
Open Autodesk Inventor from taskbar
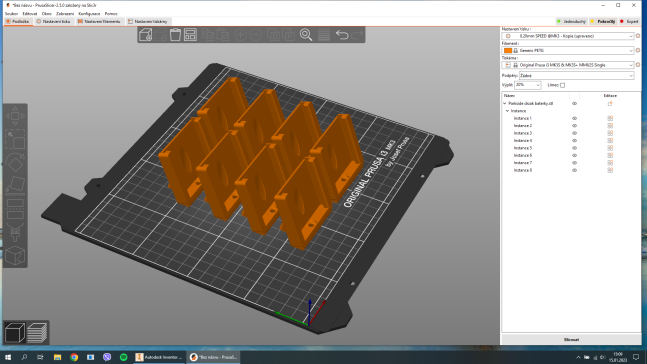159,357
